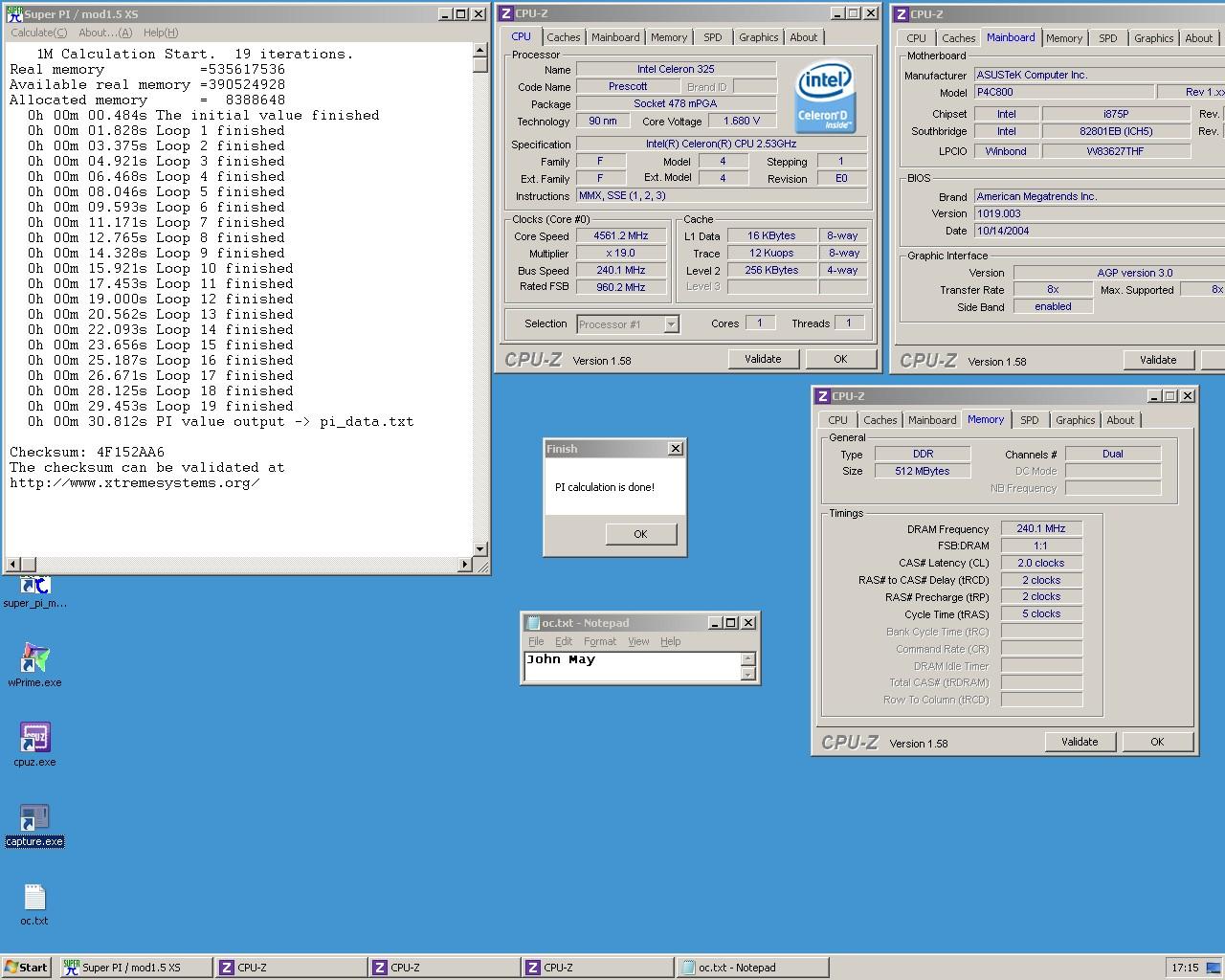Screen dimensions: 1225x980
Task: Click the CPU-Z CPU window title icon
Action: coord(505,13)
